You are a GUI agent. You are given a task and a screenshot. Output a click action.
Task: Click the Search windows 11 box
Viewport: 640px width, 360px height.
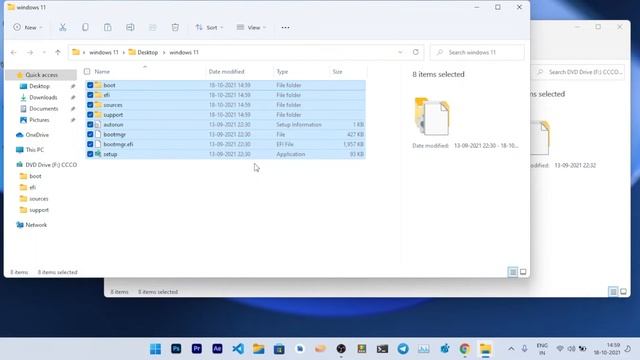[477, 52]
